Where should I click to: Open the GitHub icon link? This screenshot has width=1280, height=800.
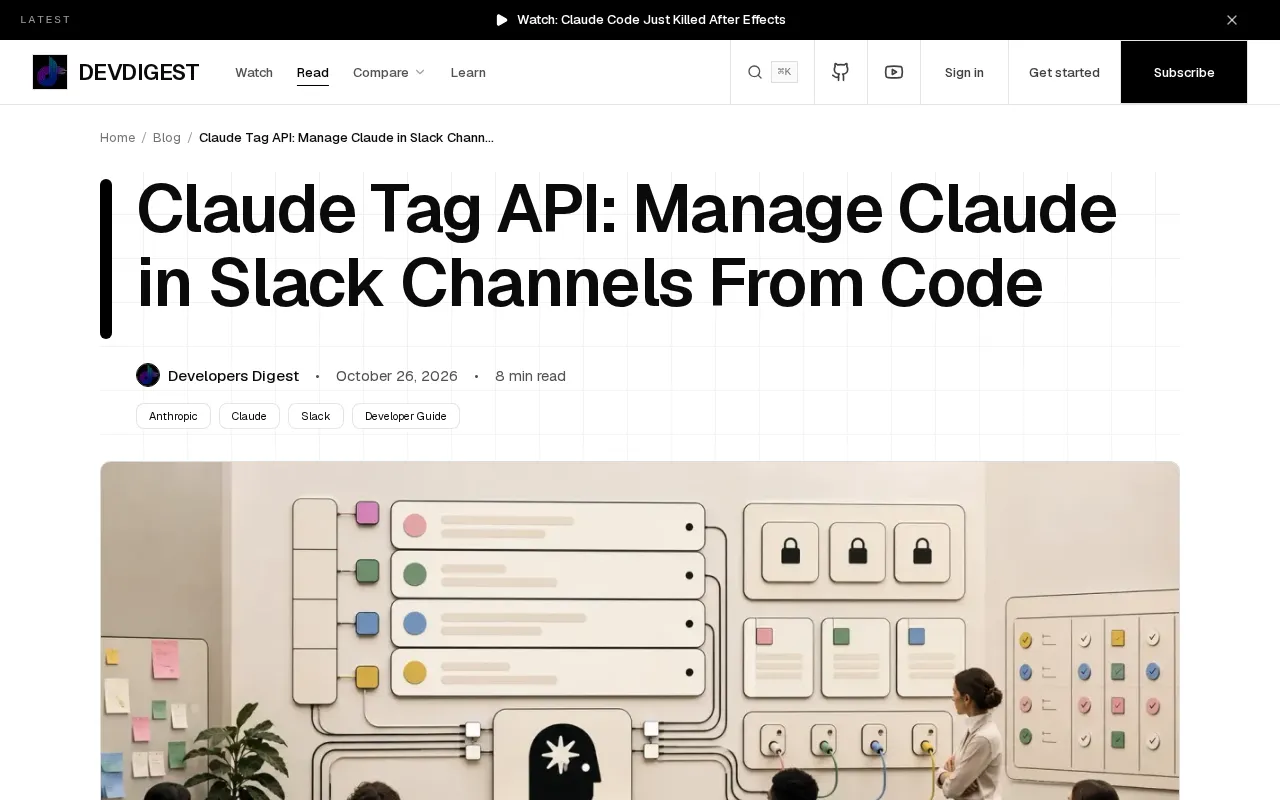pyautogui.click(x=841, y=72)
